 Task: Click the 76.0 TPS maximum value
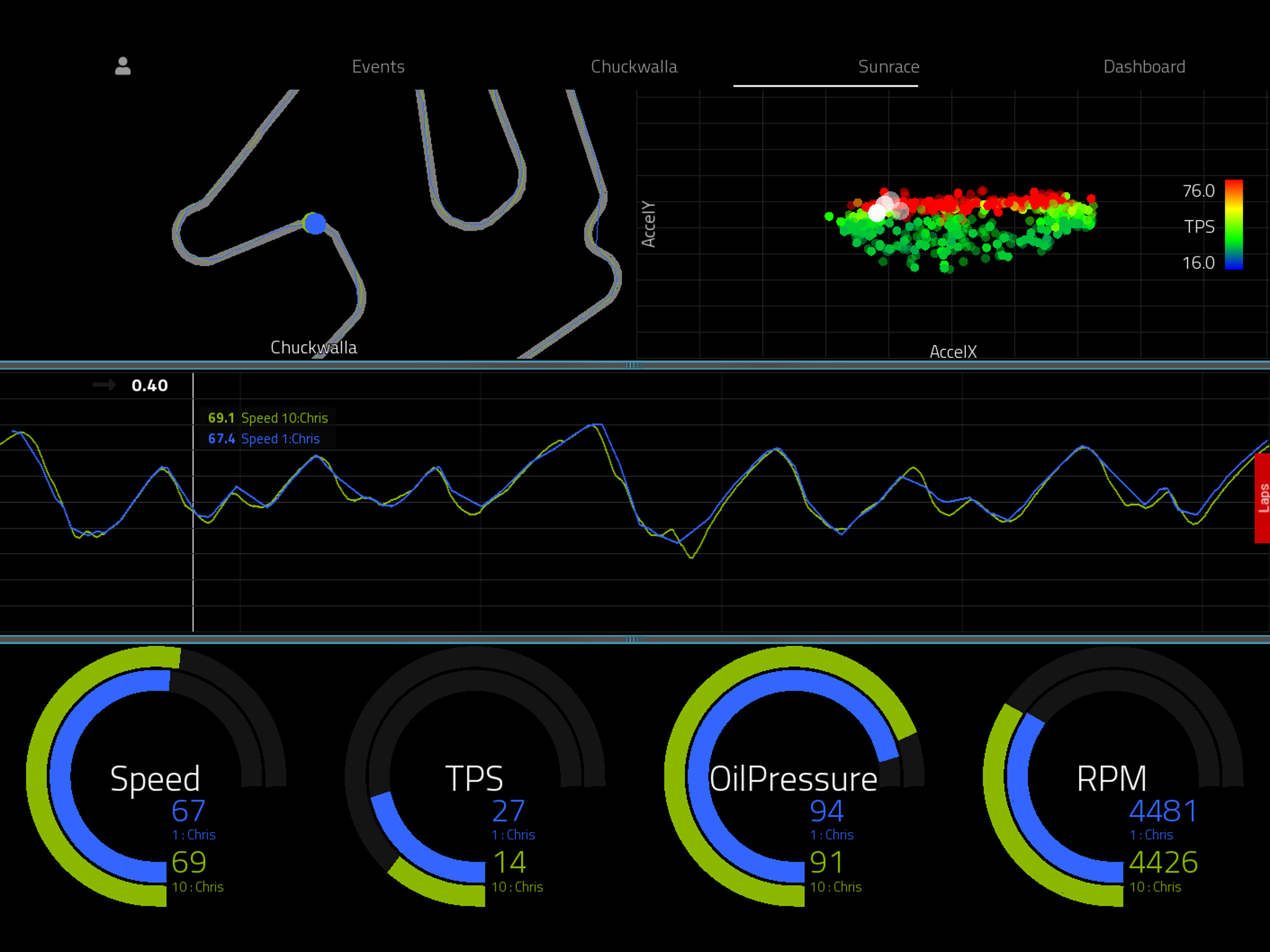coord(1198,191)
